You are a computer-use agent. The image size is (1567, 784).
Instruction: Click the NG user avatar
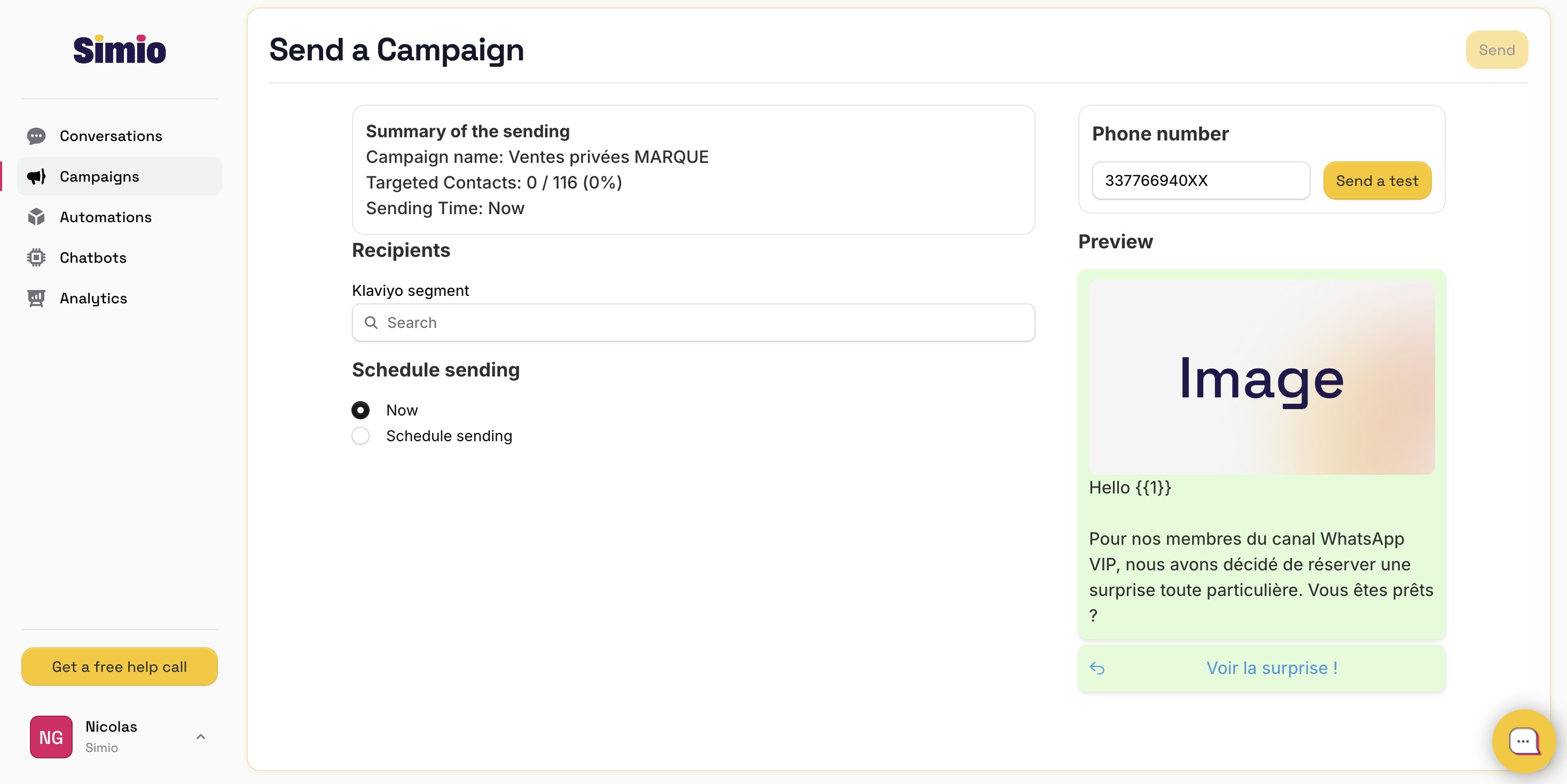point(51,736)
